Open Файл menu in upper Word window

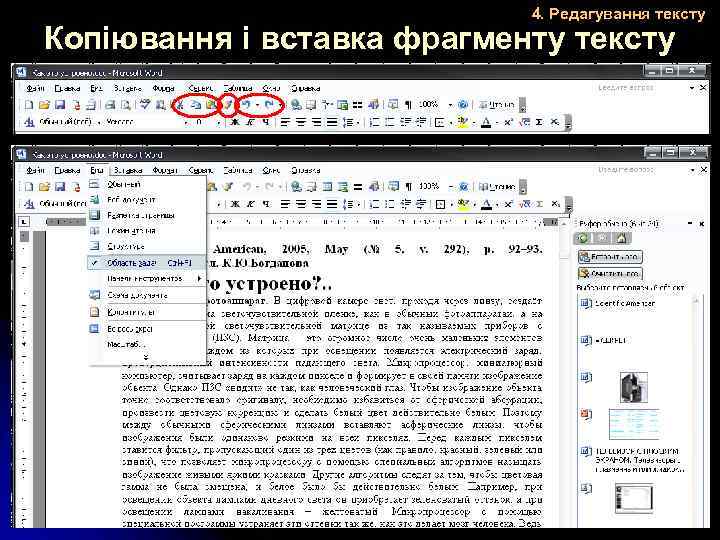tap(35, 88)
